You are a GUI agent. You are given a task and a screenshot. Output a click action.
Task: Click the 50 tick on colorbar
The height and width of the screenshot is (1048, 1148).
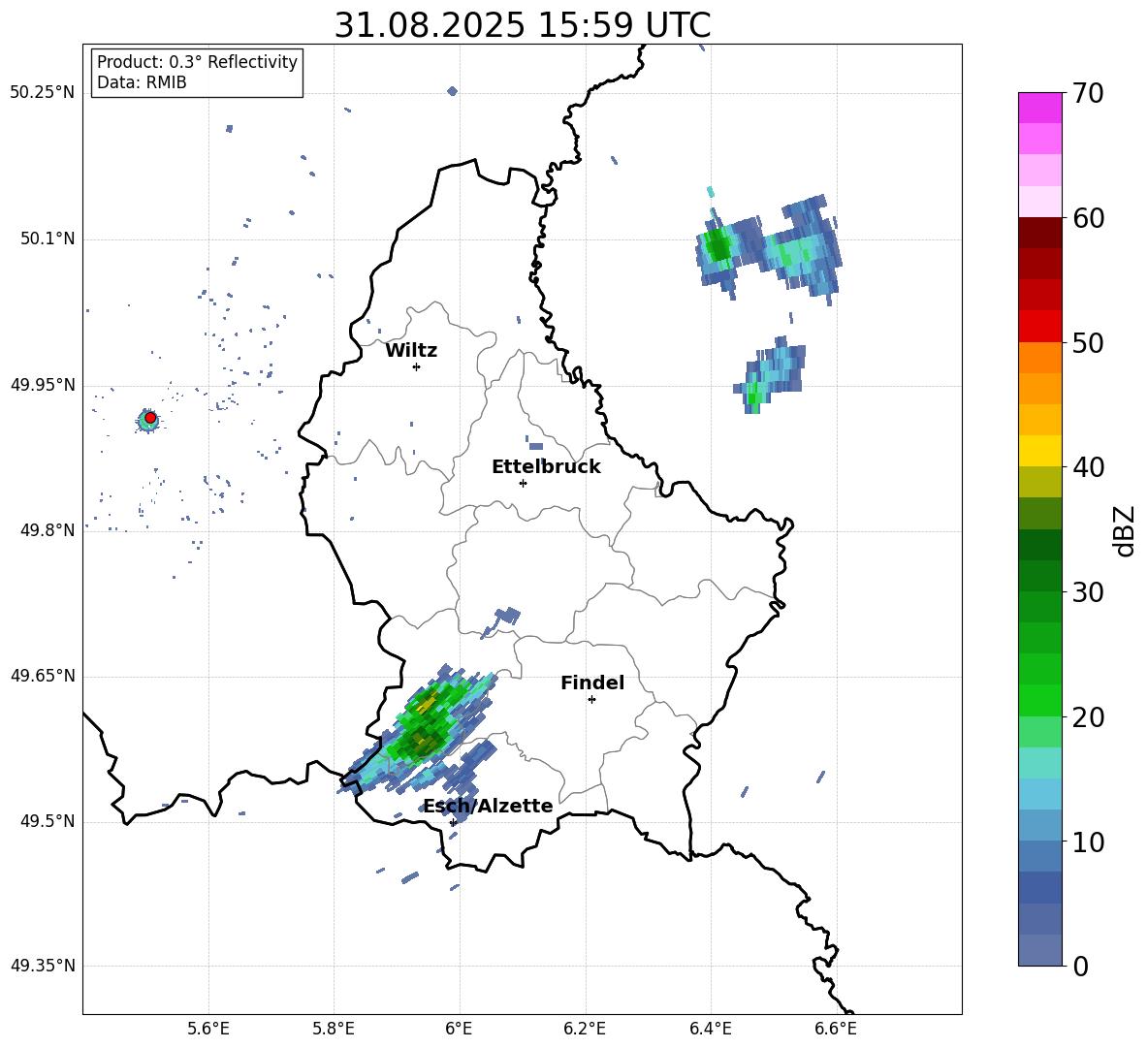1088,342
